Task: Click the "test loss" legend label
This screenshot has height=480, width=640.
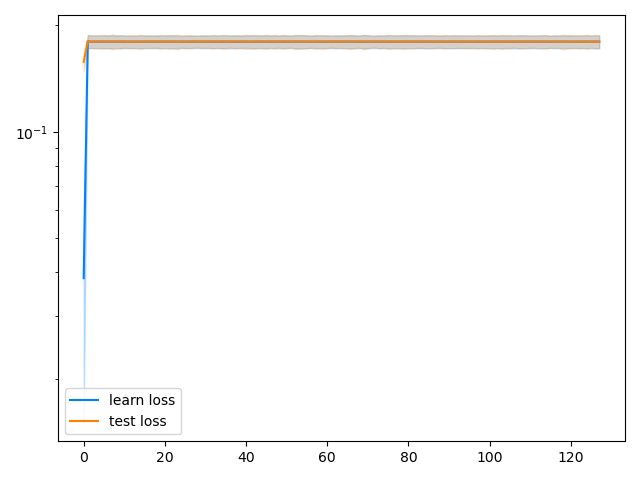Action: pyautogui.click(x=138, y=421)
